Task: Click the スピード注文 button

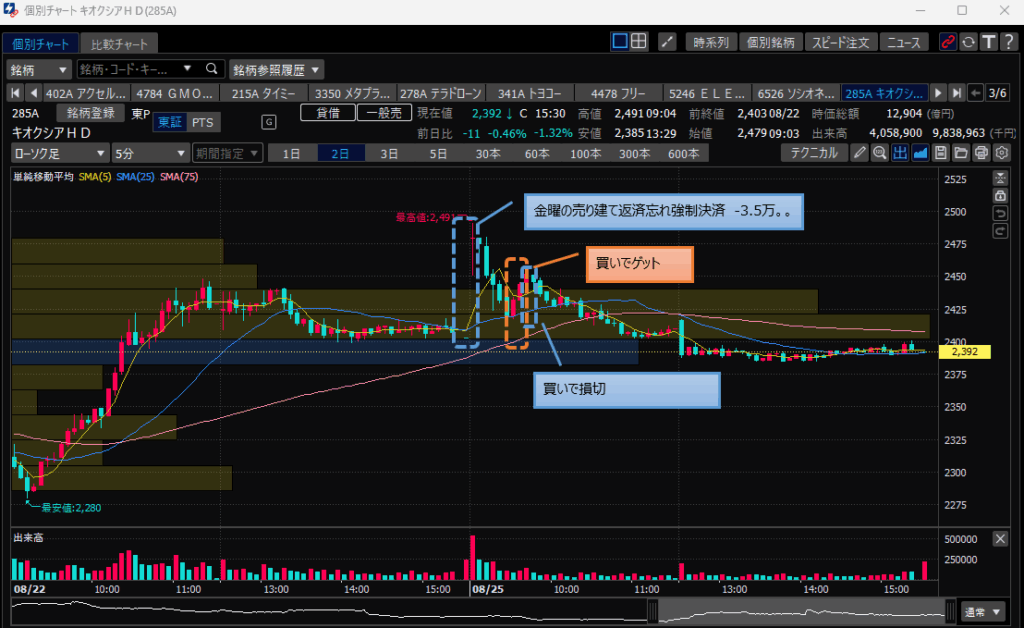Action: click(x=842, y=42)
